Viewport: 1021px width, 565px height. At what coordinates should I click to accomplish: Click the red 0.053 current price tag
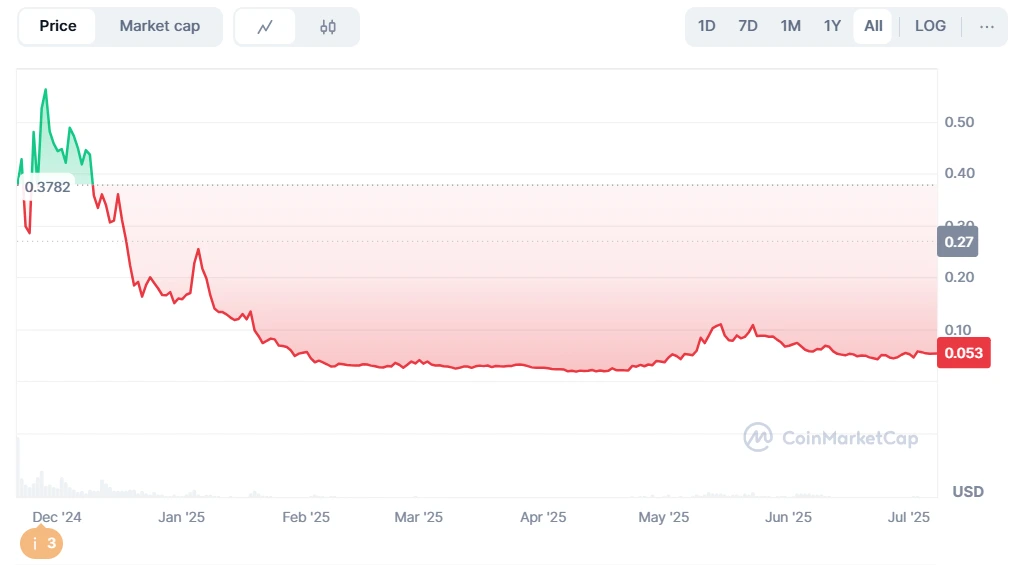click(x=964, y=353)
